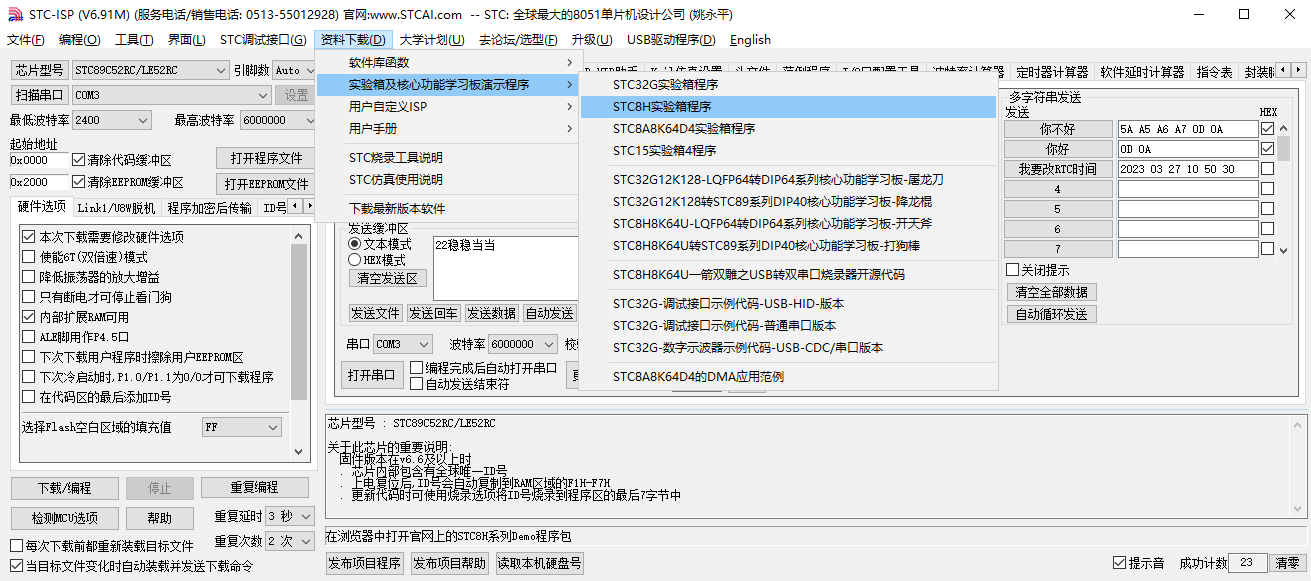Open 引脚数 Auto dropdown
This screenshot has height=581, width=1311.
[x=292, y=70]
